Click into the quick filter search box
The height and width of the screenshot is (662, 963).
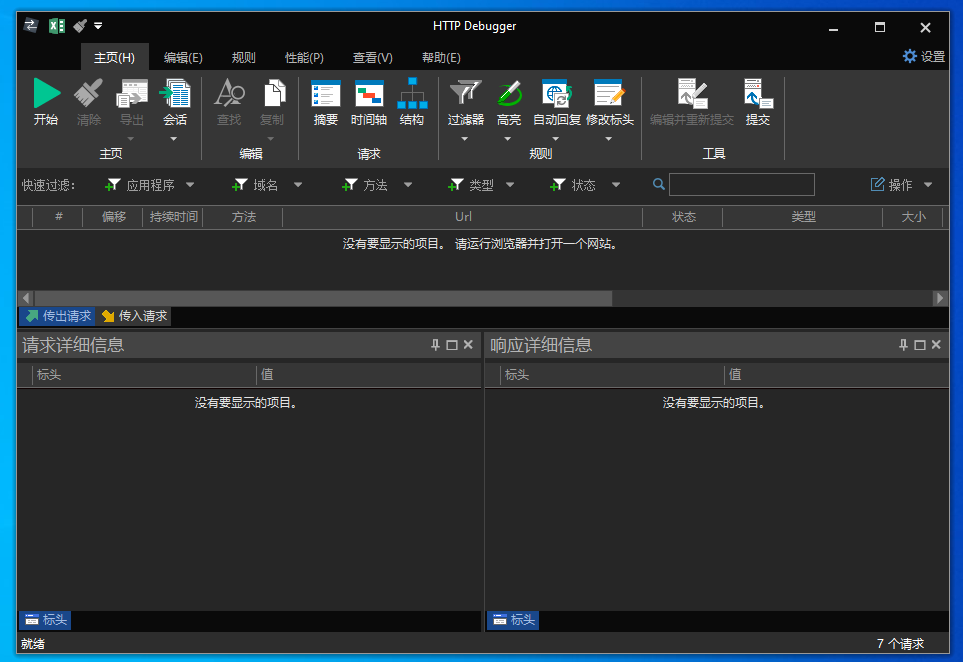click(x=742, y=184)
